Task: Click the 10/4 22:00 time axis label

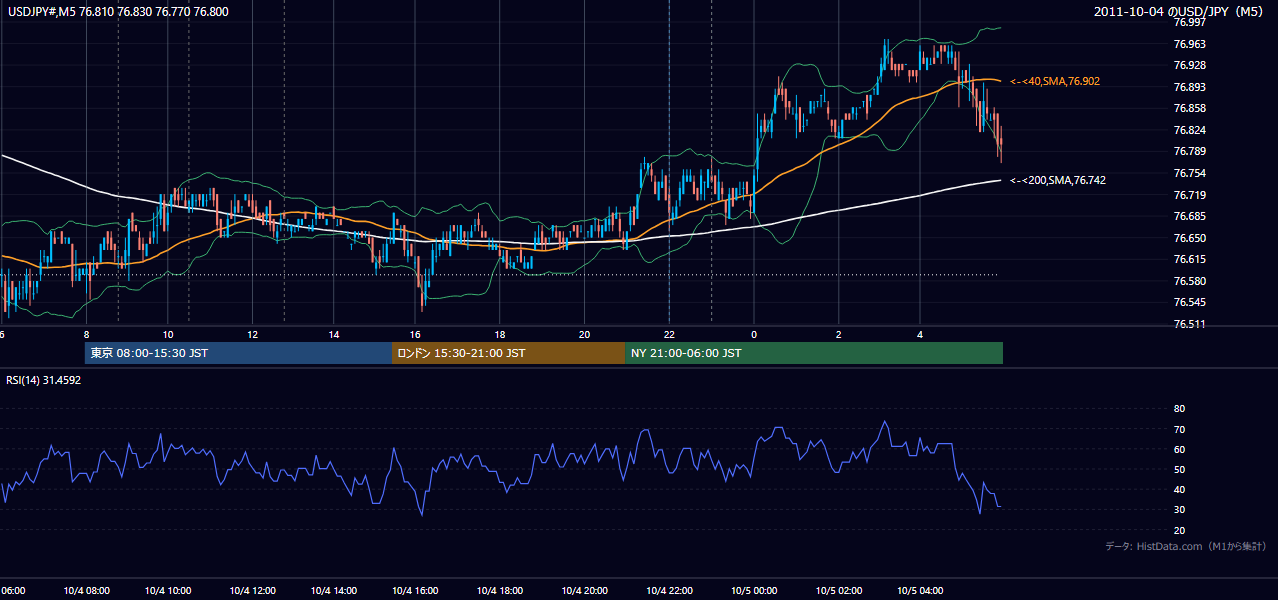Action: click(668, 590)
